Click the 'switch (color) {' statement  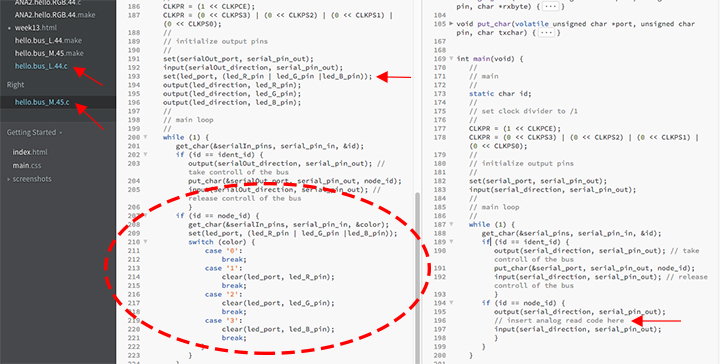tap(221, 242)
